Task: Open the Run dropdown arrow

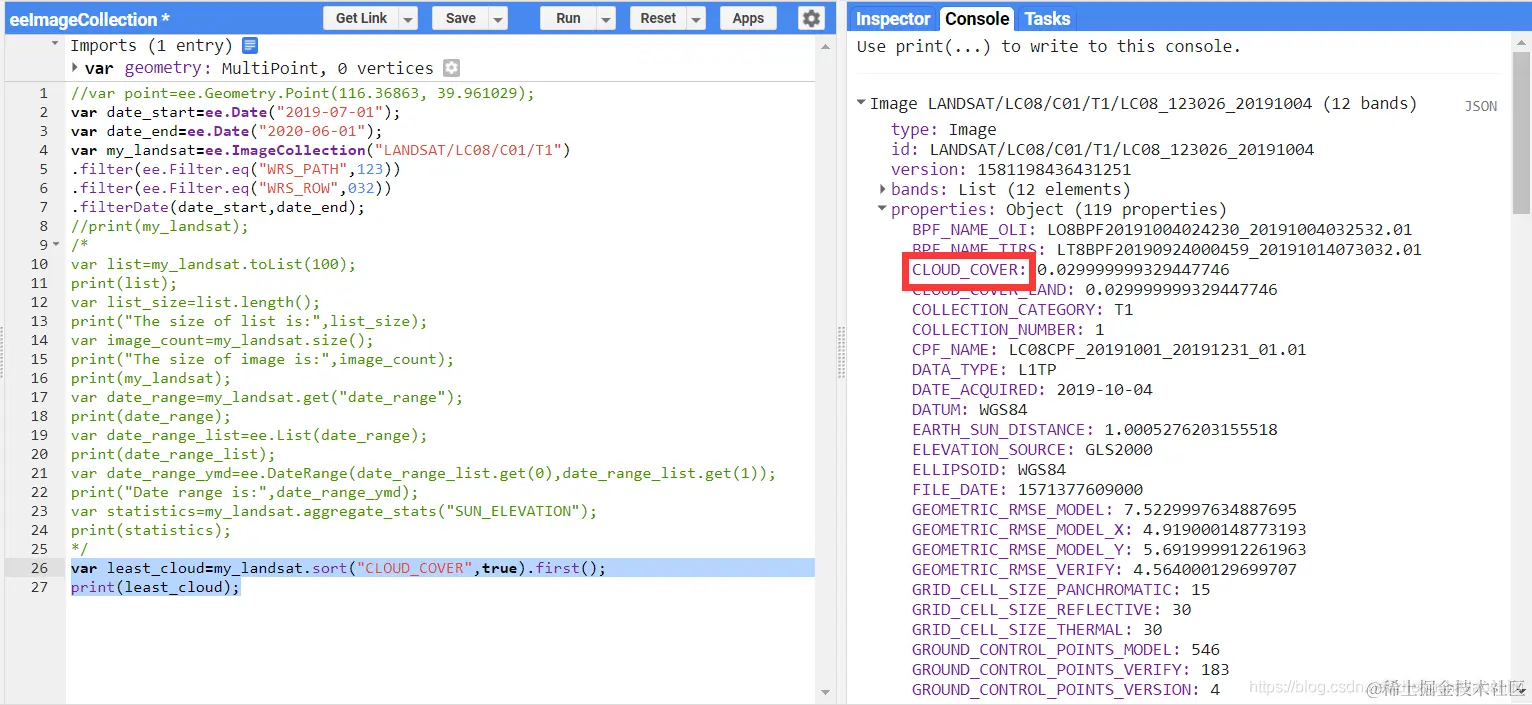Action: tap(606, 18)
